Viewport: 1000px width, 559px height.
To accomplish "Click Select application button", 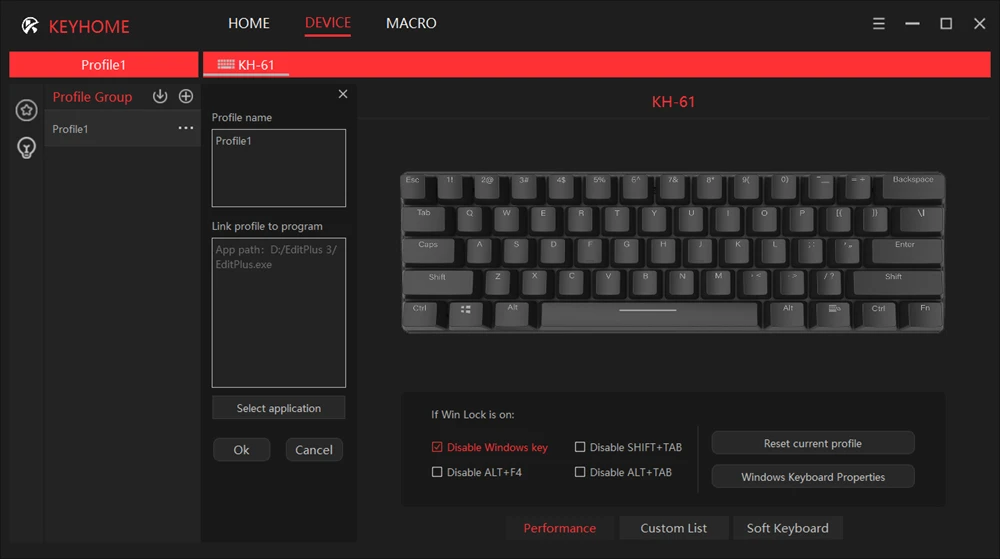I will click(279, 408).
